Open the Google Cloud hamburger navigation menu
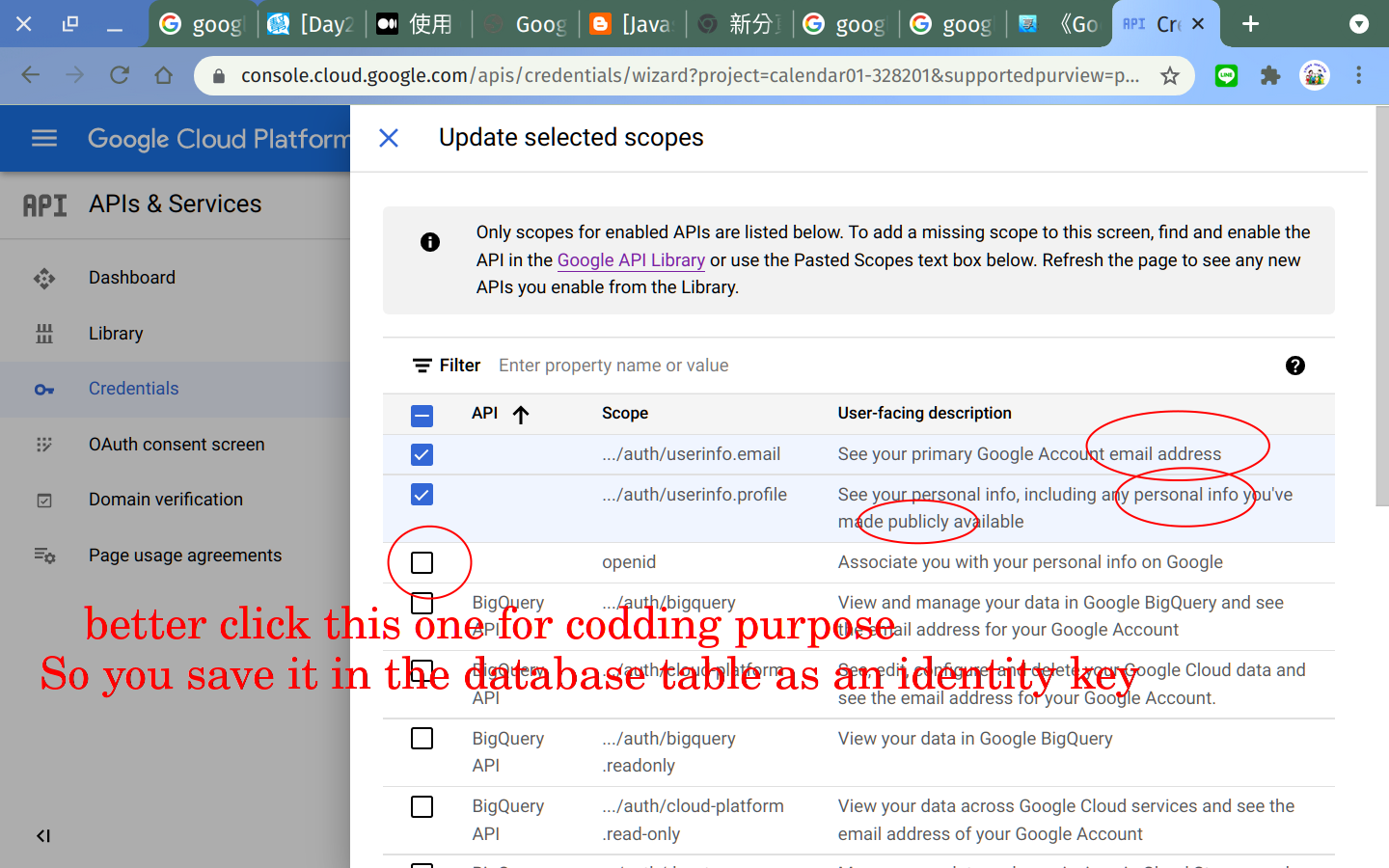This screenshot has width=1389, height=868. tap(44, 138)
